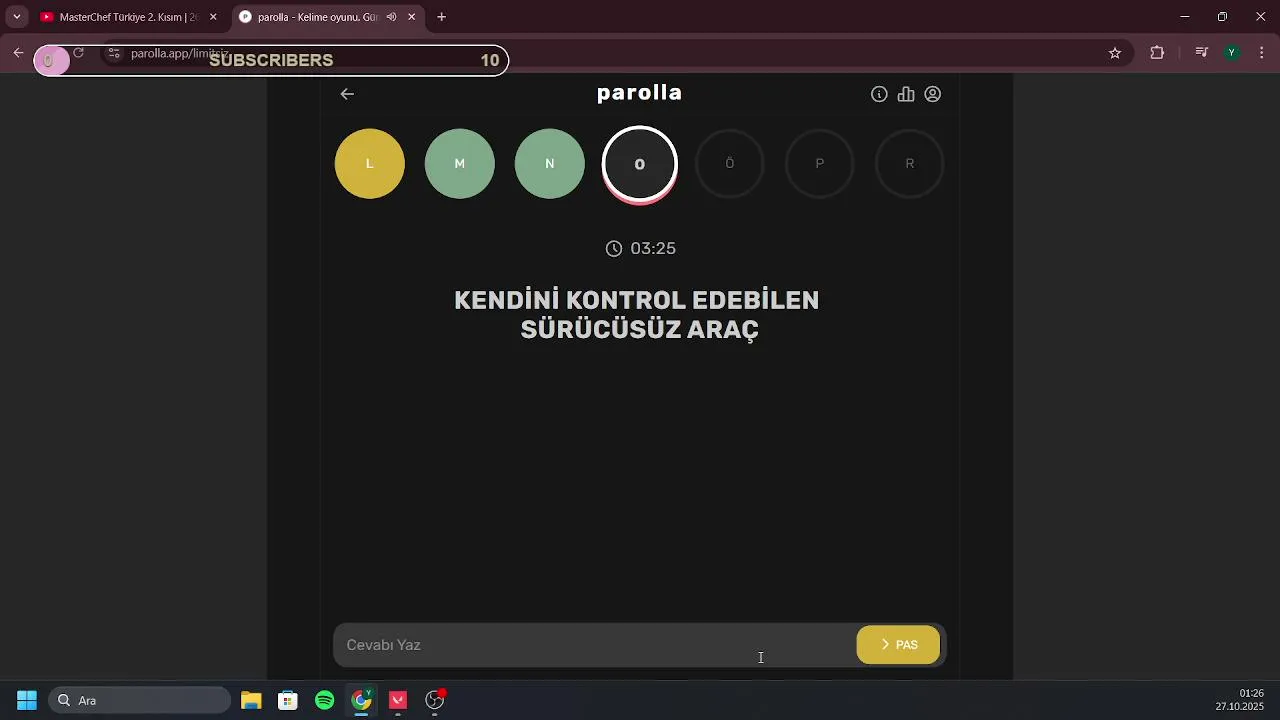Screen dimensions: 1280x720
Task: Switch to the MasterChef Türkiye tab
Action: pos(128,17)
